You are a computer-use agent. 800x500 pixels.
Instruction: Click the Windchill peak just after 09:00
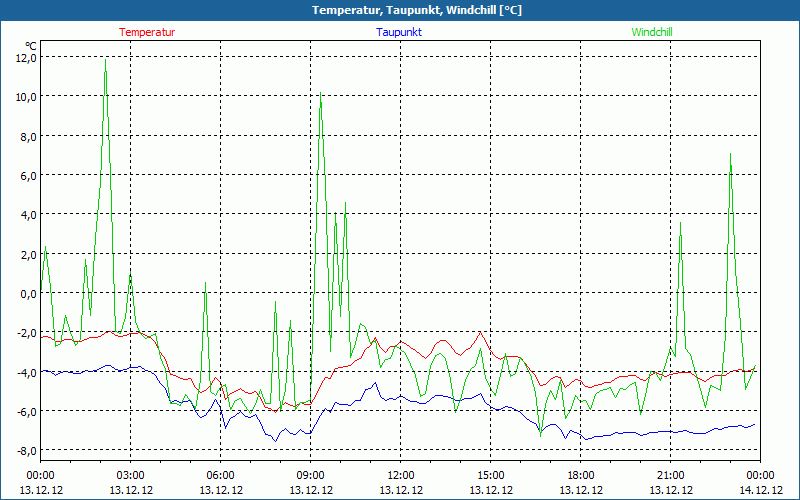(320, 93)
